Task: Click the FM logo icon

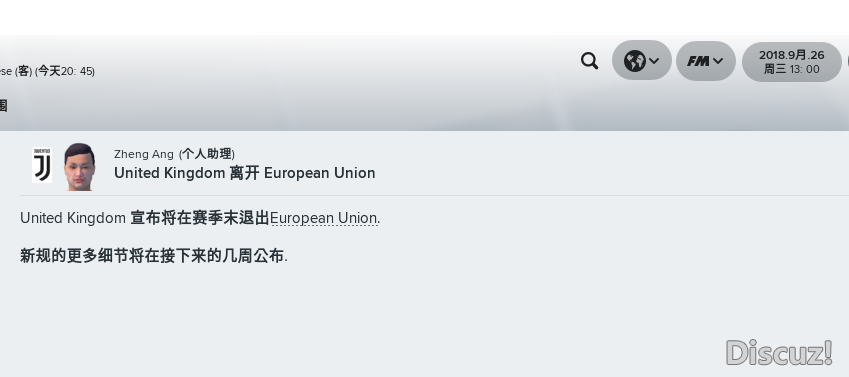Action: 698,61
